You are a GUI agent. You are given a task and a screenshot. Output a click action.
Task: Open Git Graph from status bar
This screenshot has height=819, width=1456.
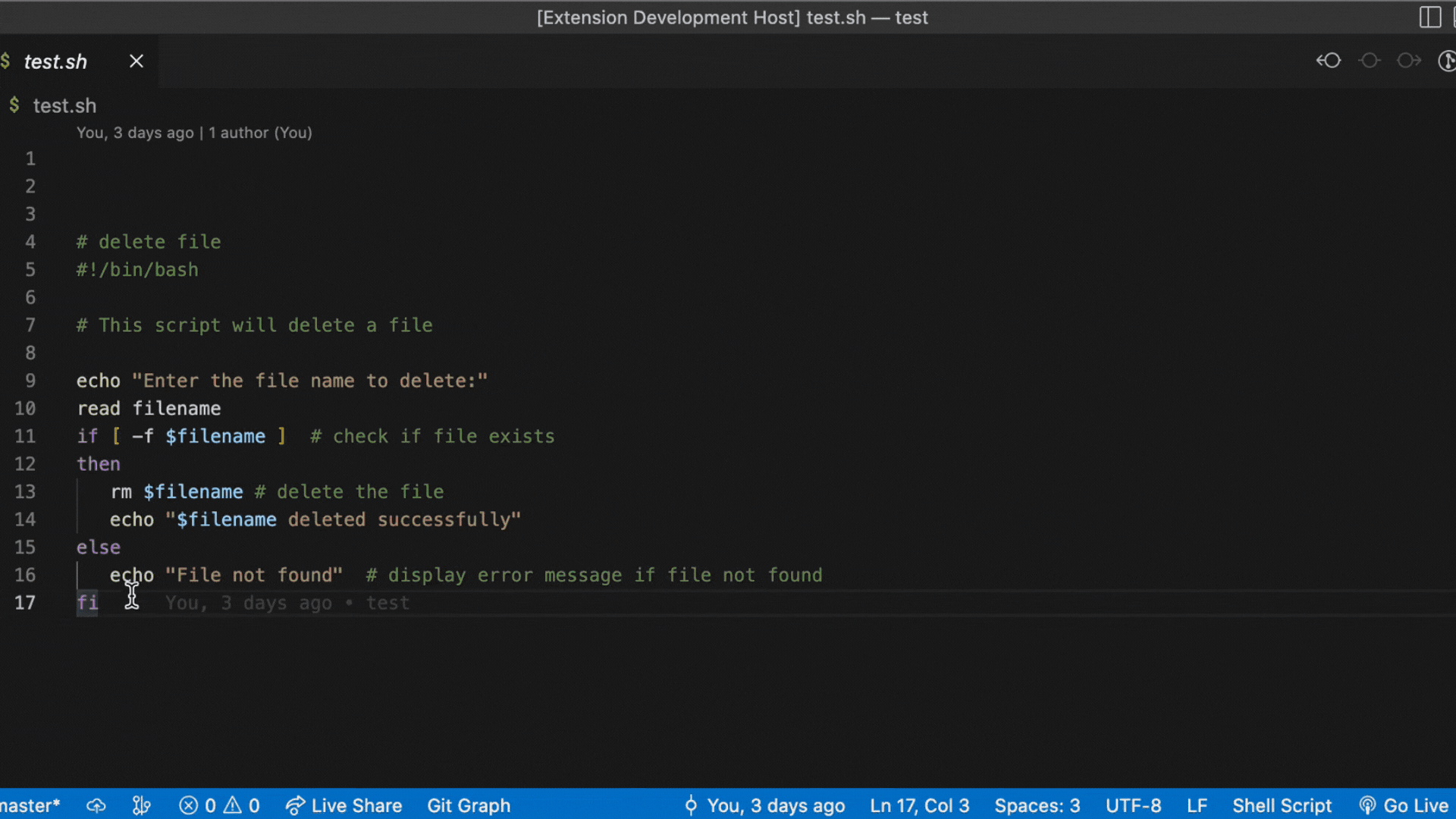point(468,805)
